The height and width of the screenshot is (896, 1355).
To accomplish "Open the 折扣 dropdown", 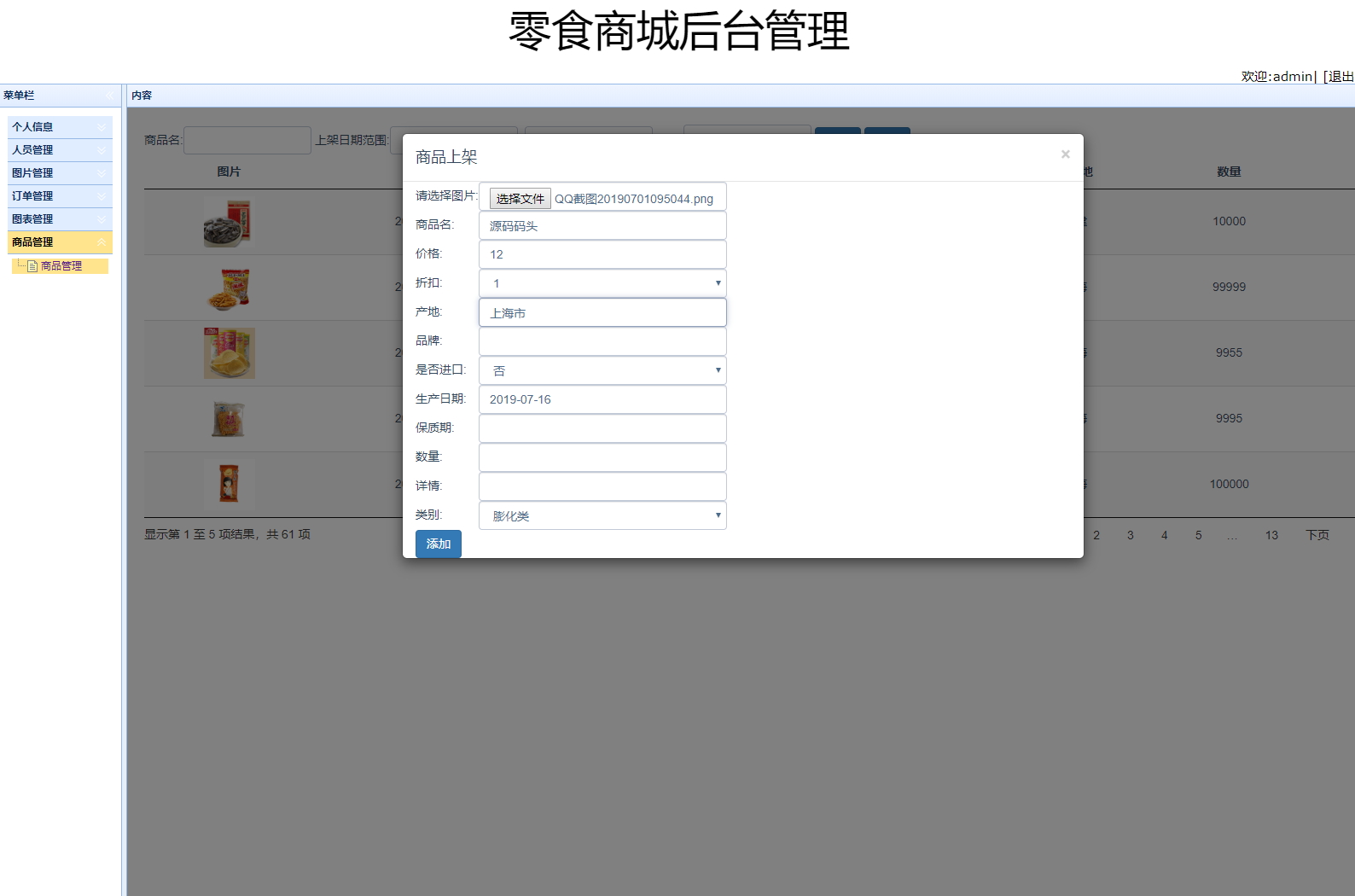I will (602, 283).
